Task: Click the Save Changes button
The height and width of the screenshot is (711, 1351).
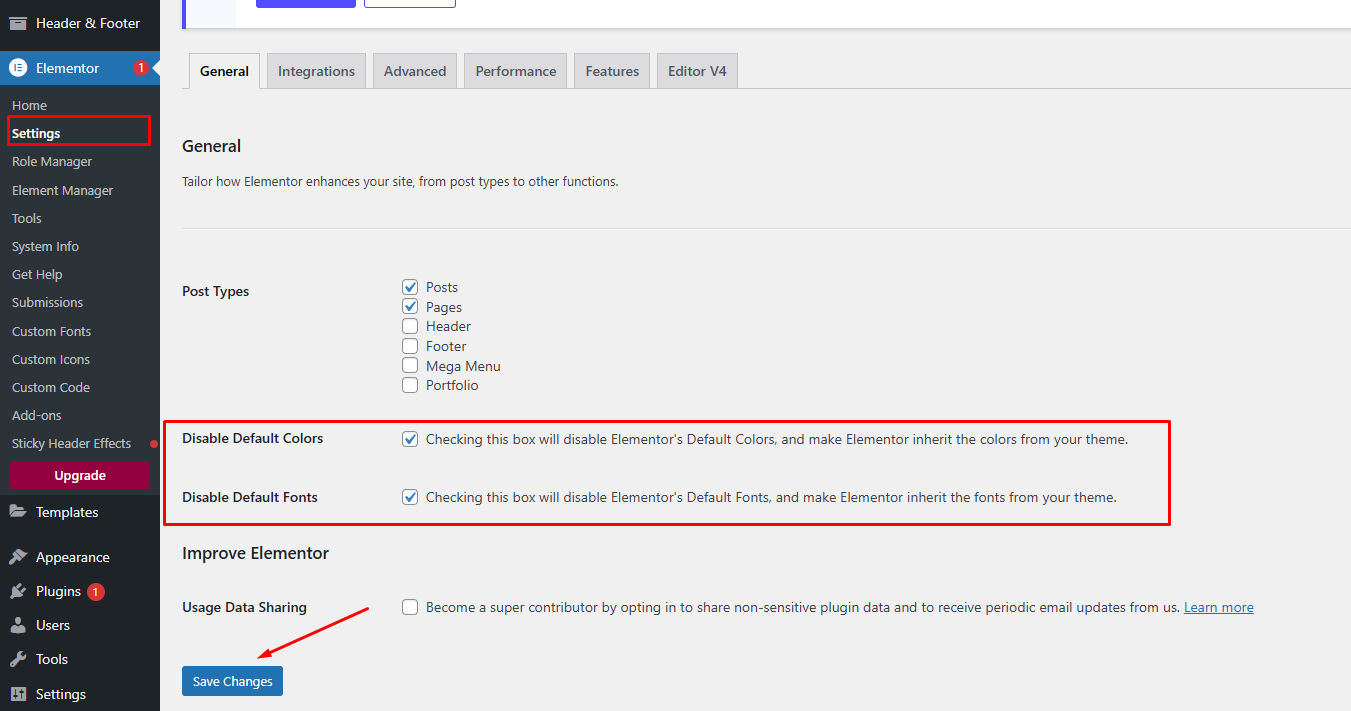Action: click(x=232, y=681)
